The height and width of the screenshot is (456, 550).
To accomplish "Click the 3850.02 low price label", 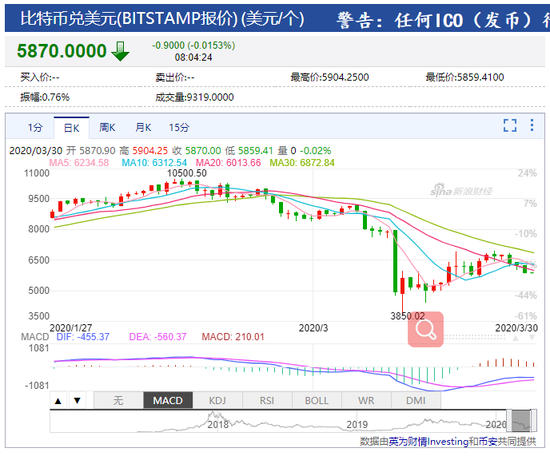I will (408, 316).
